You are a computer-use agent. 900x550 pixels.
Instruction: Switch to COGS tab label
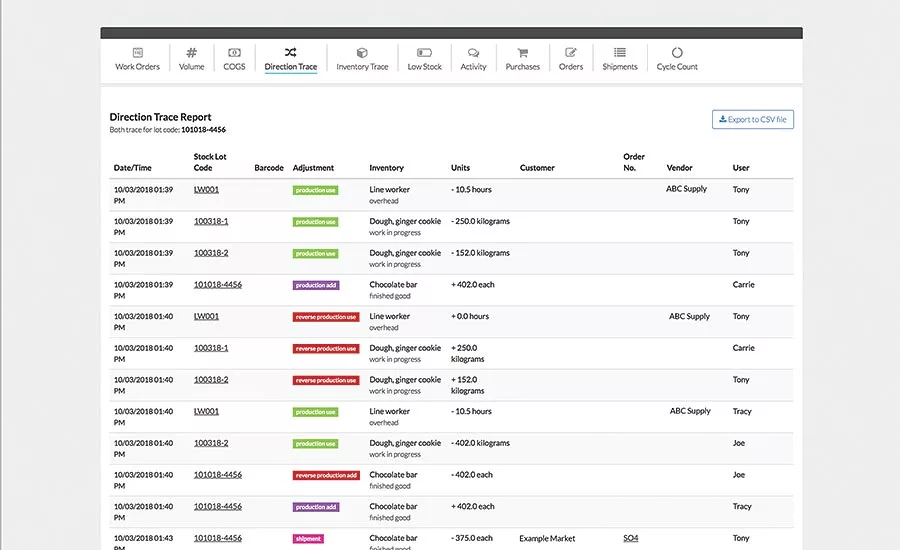pos(234,67)
